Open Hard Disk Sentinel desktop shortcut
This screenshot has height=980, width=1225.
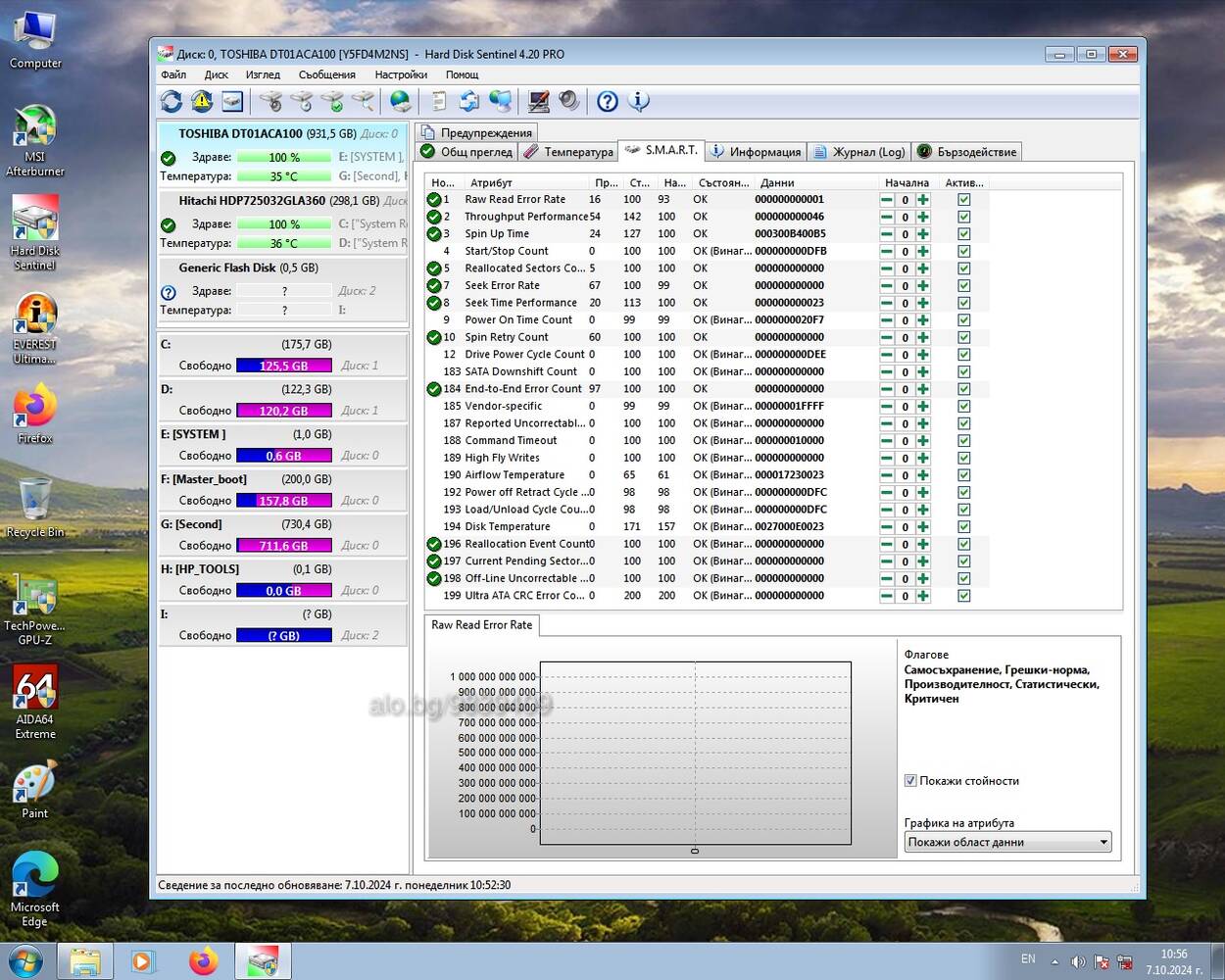(x=35, y=233)
